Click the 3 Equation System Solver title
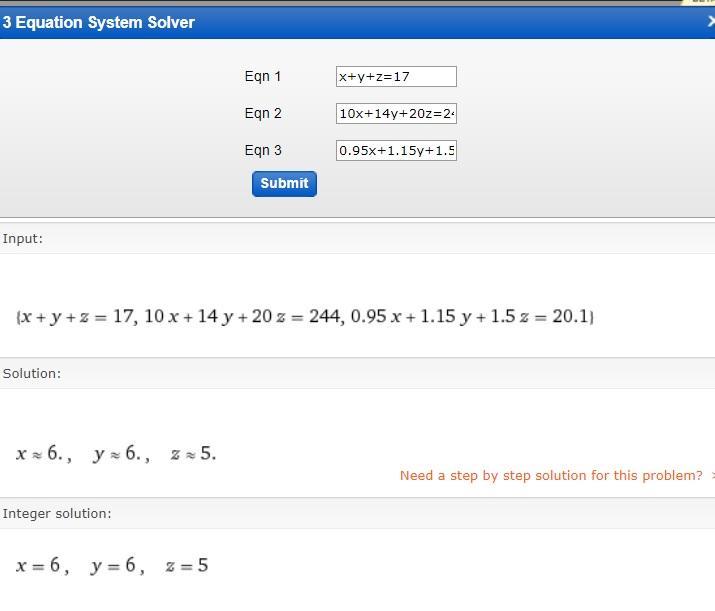The width and height of the screenshot is (715, 611). [x=98, y=22]
